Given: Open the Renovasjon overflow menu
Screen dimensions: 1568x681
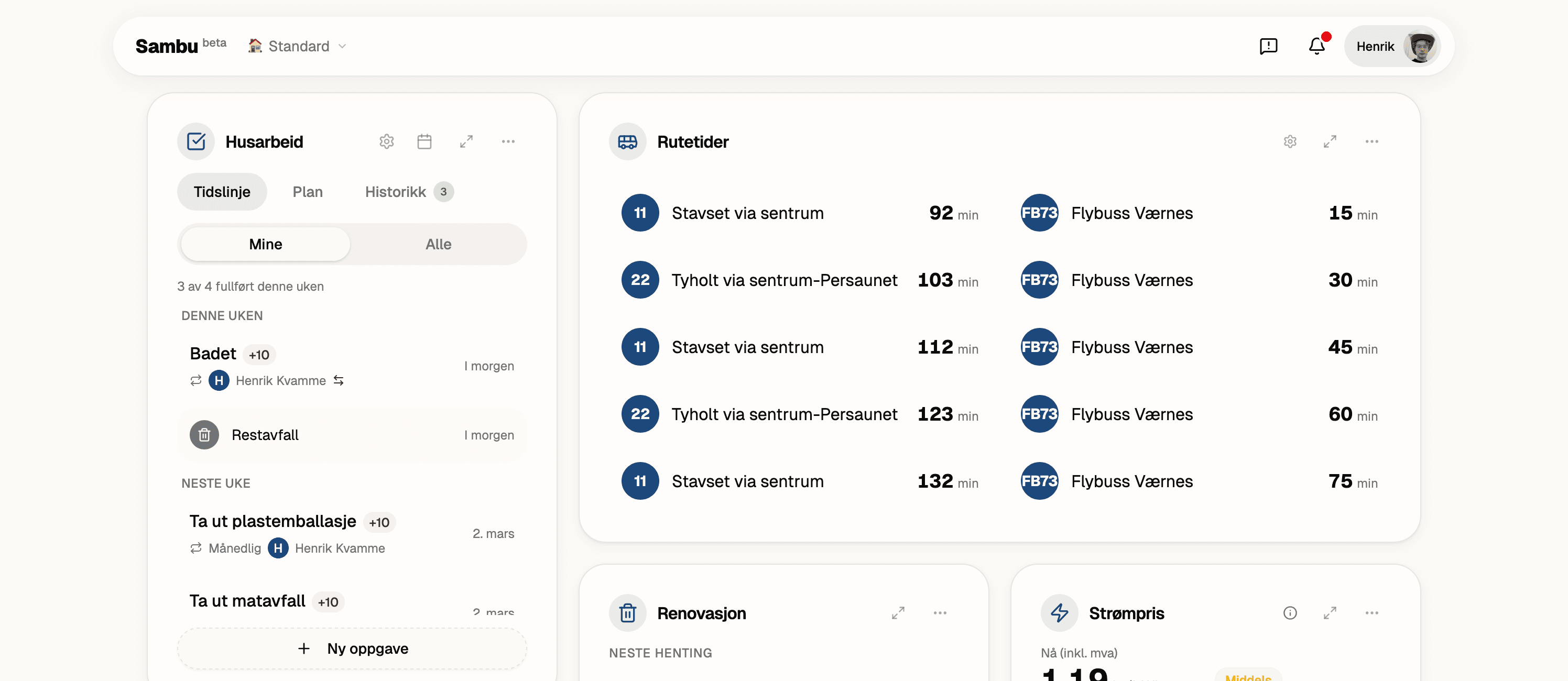Looking at the screenshot, I should click(x=940, y=613).
